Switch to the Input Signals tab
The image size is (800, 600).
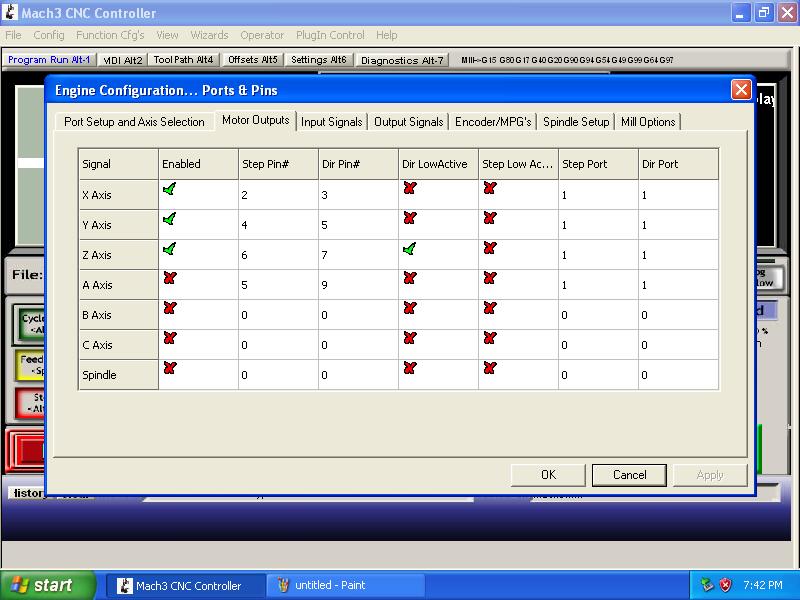click(x=331, y=122)
